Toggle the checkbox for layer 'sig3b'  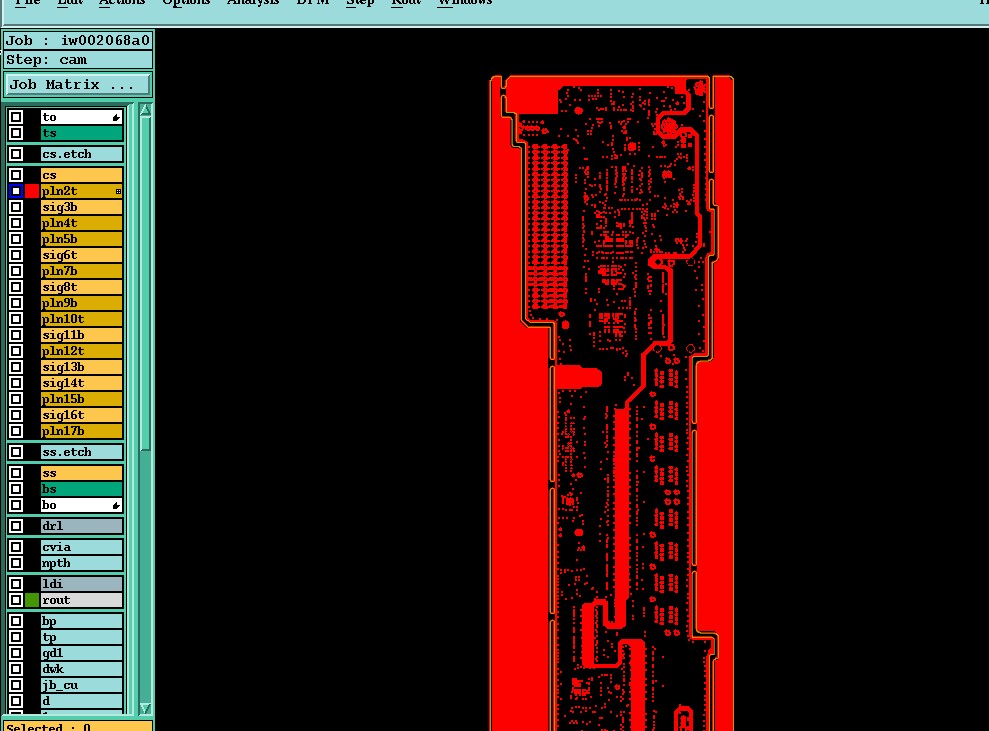pyautogui.click(x=16, y=207)
